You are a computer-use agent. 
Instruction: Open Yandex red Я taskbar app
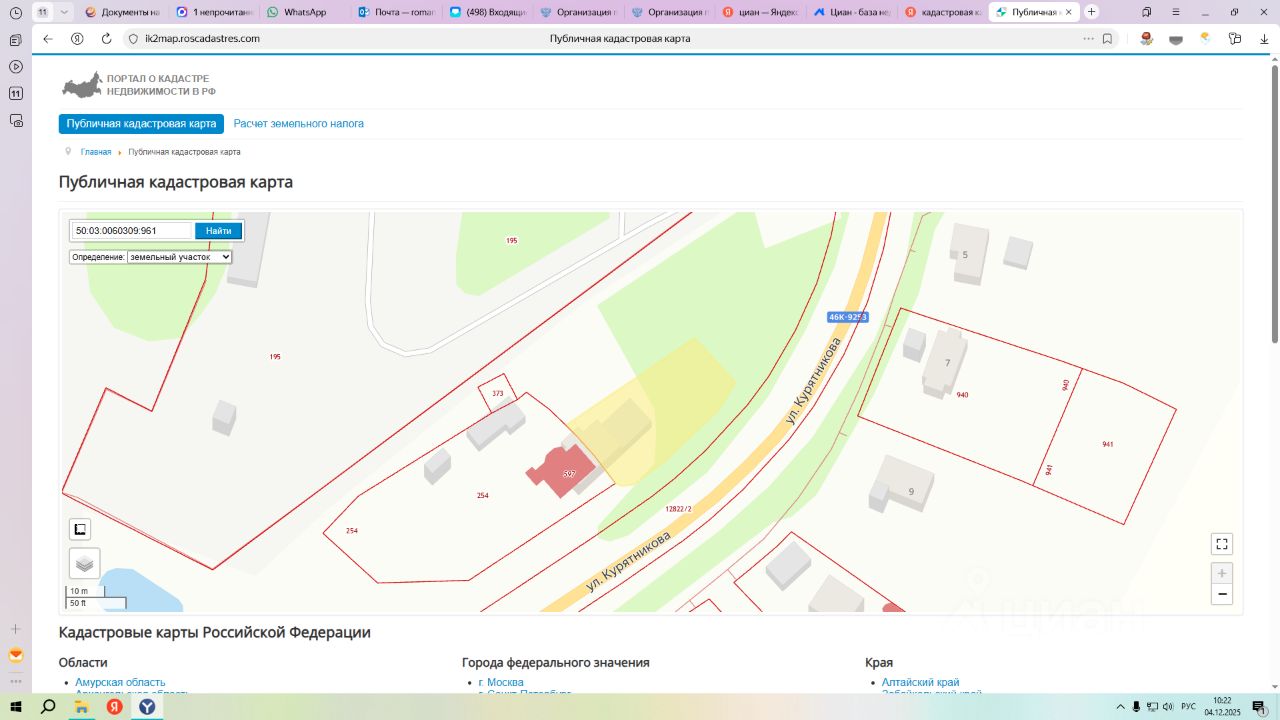tap(114, 706)
